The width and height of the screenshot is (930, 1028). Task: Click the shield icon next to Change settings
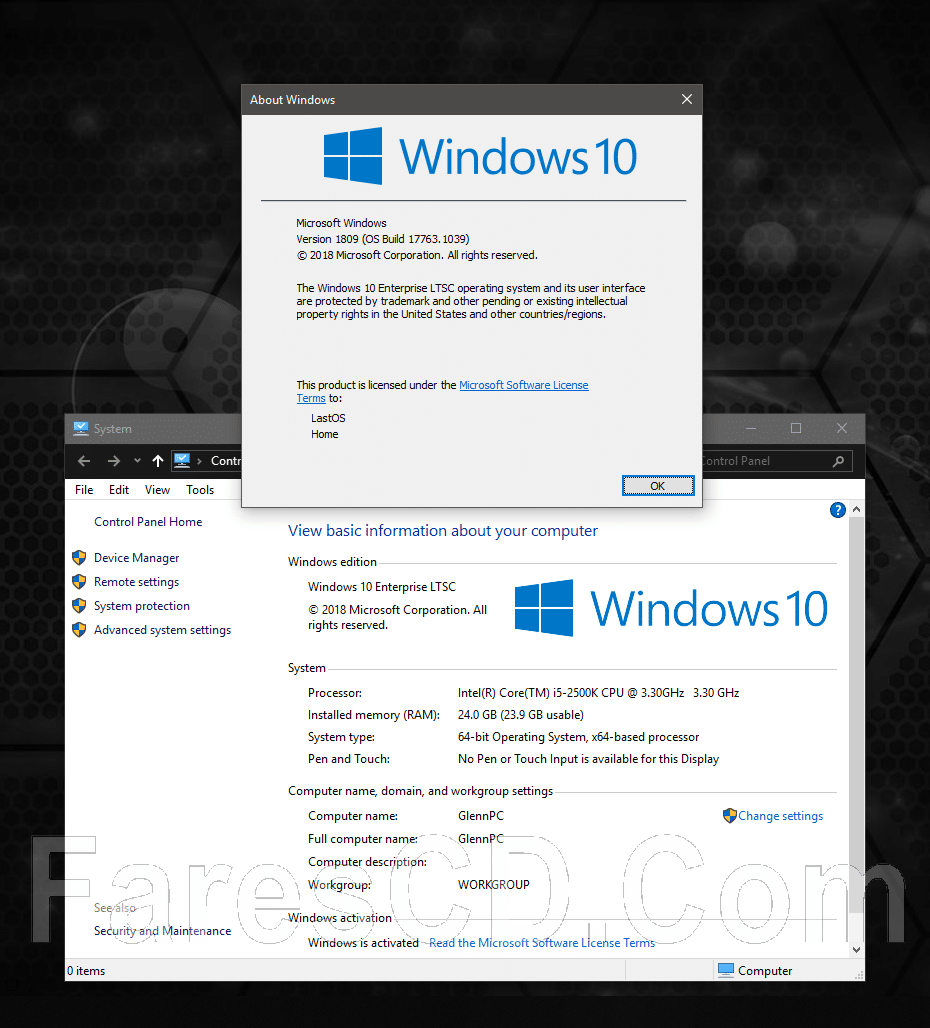pyautogui.click(x=729, y=816)
